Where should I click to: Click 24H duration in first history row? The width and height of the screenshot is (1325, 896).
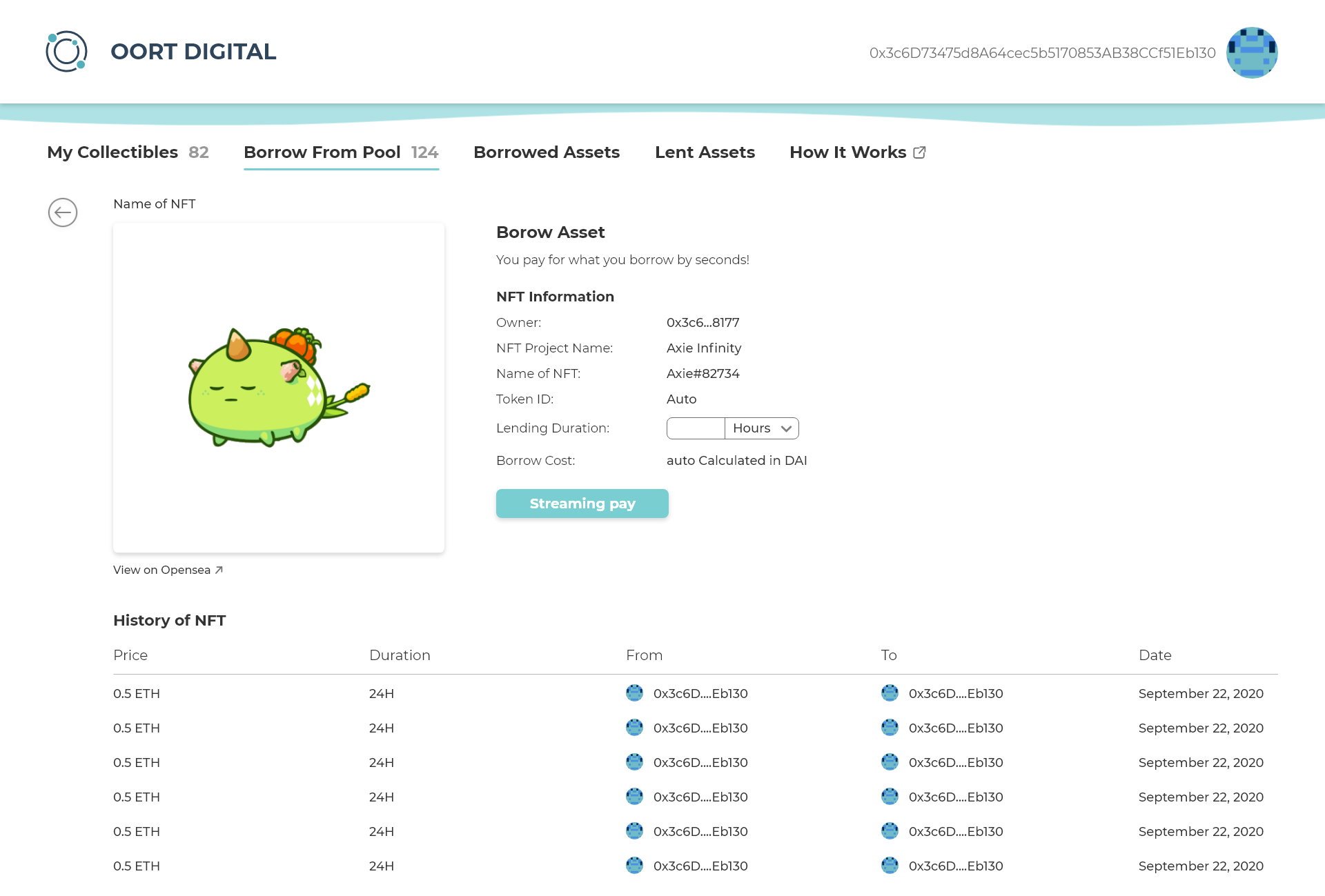(382, 694)
